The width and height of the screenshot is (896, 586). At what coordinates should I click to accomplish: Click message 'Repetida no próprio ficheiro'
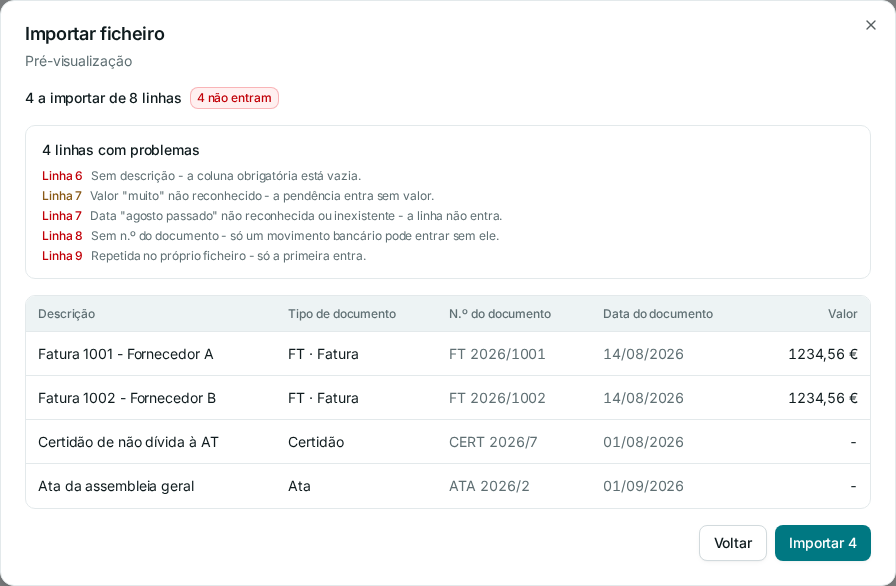pos(169,256)
